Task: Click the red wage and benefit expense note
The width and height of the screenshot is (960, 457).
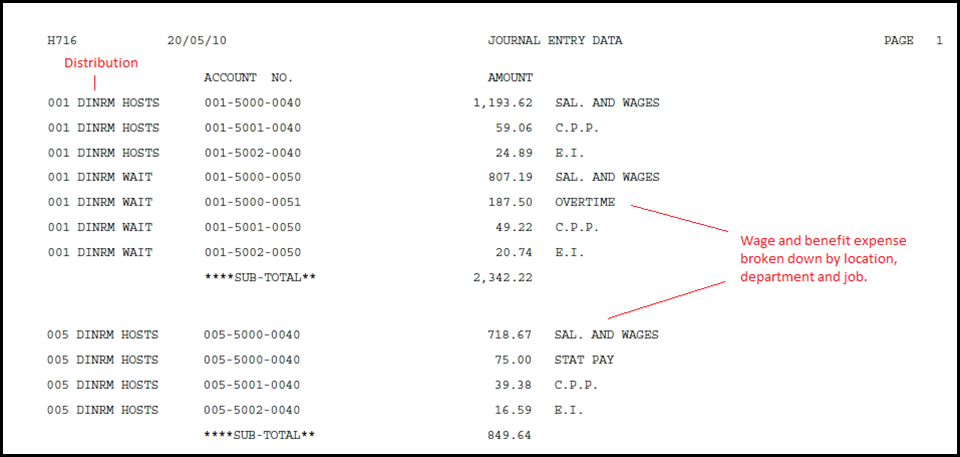Action: (822, 258)
